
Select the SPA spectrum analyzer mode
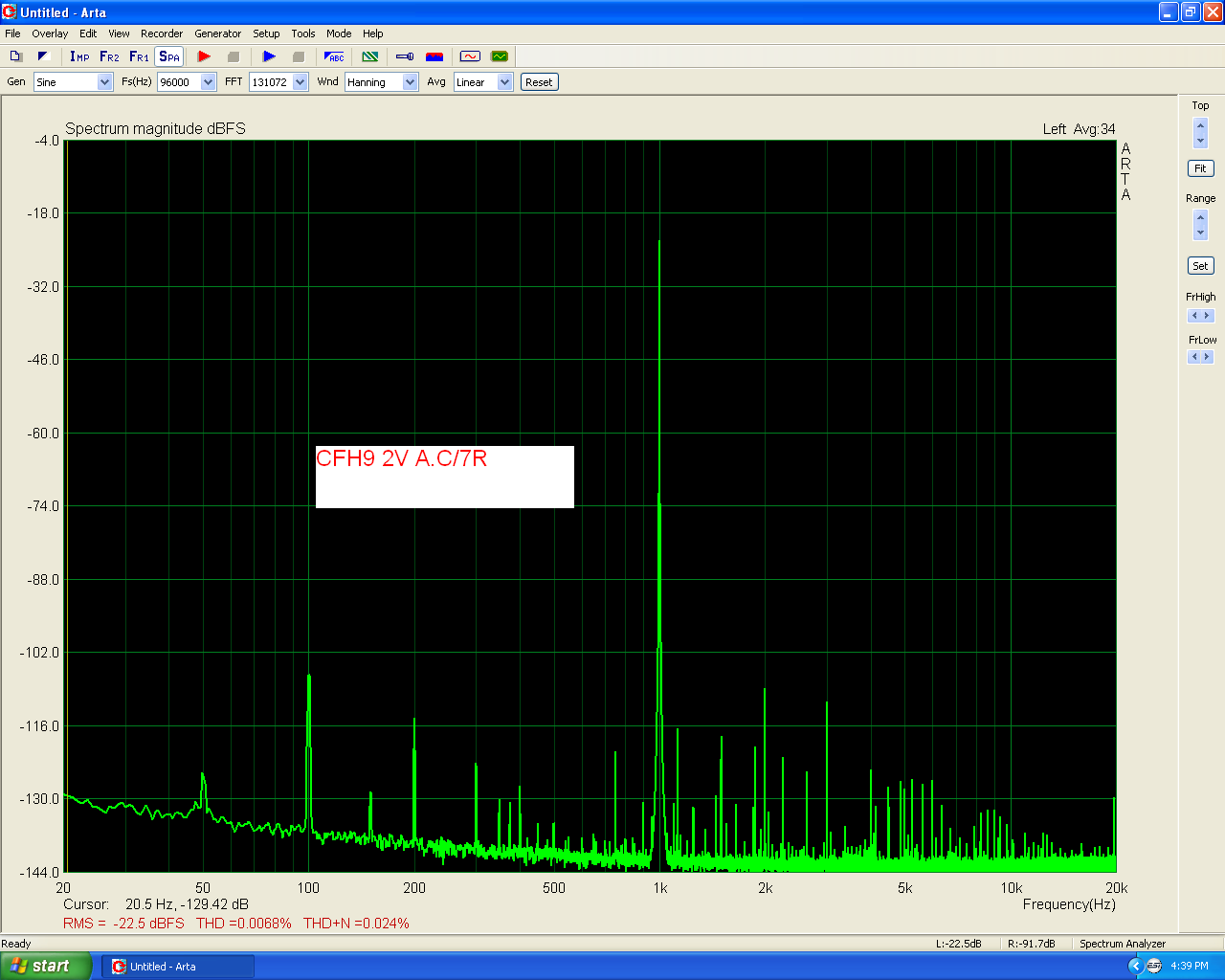pos(169,56)
